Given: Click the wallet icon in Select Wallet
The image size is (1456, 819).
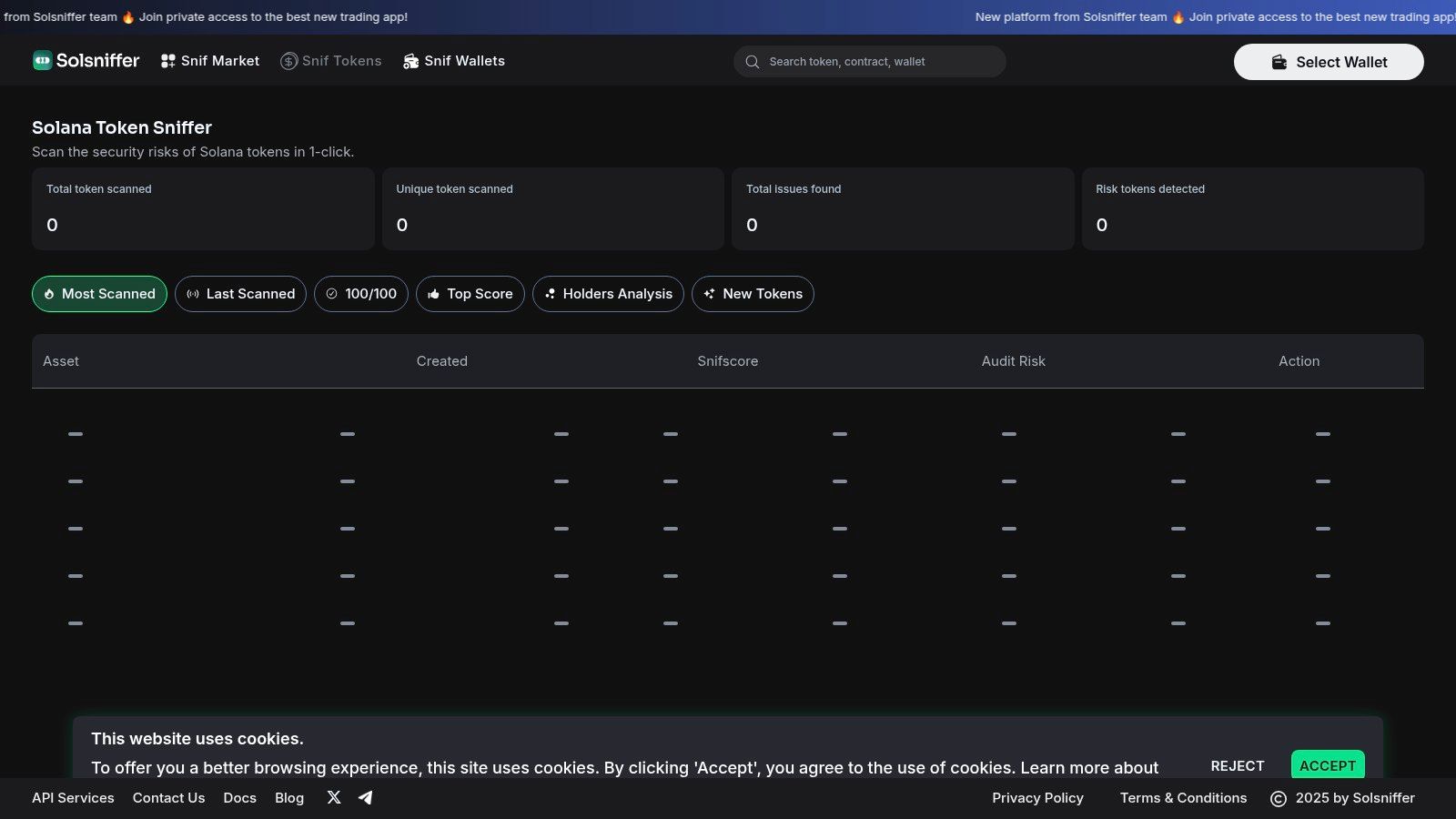Looking at the screenshot, I should (x=1279, y=62).
